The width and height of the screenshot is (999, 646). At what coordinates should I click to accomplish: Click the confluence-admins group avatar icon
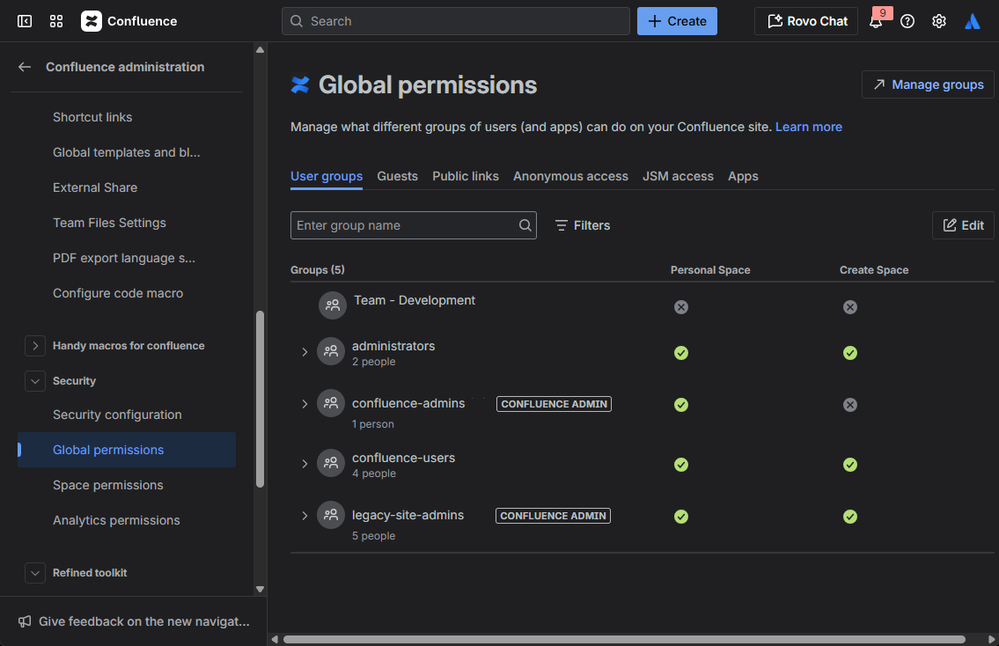[x=331, y=403]
